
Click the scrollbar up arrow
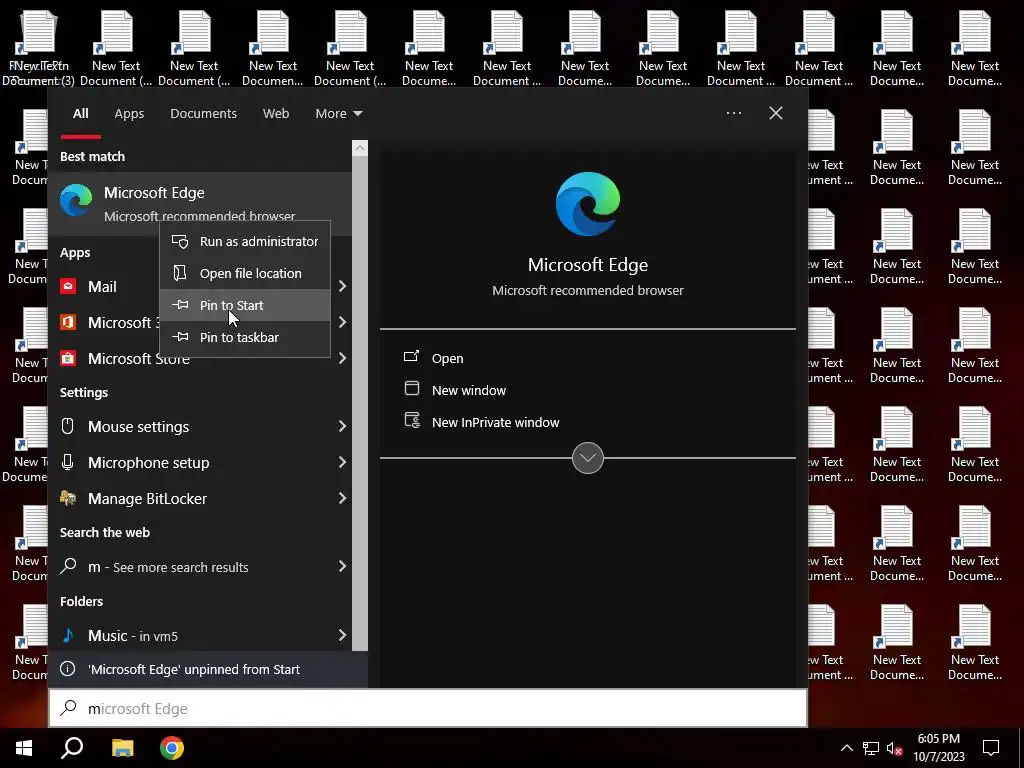coord(360,148)
